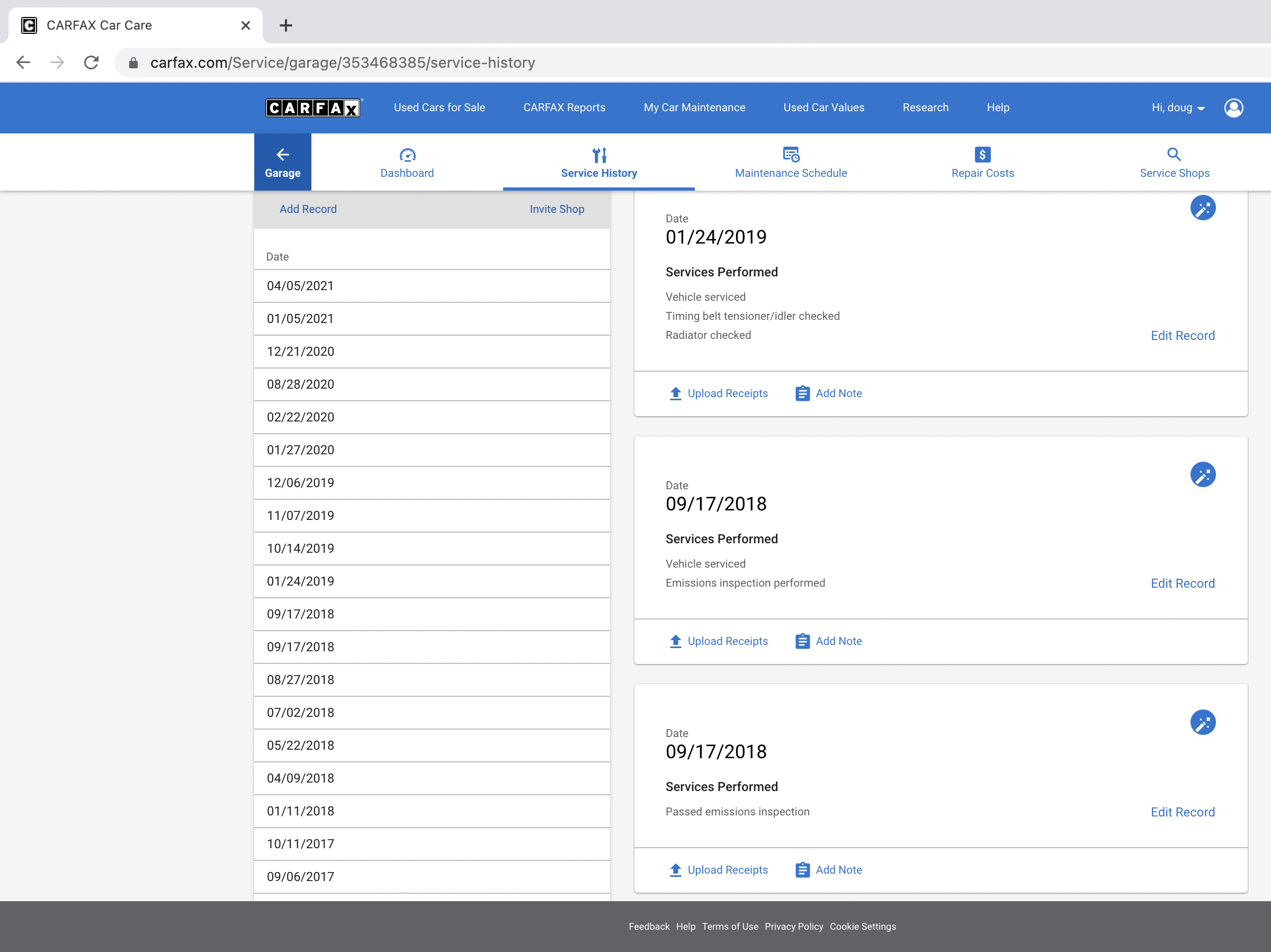Click Feedback in the footer

649,926
